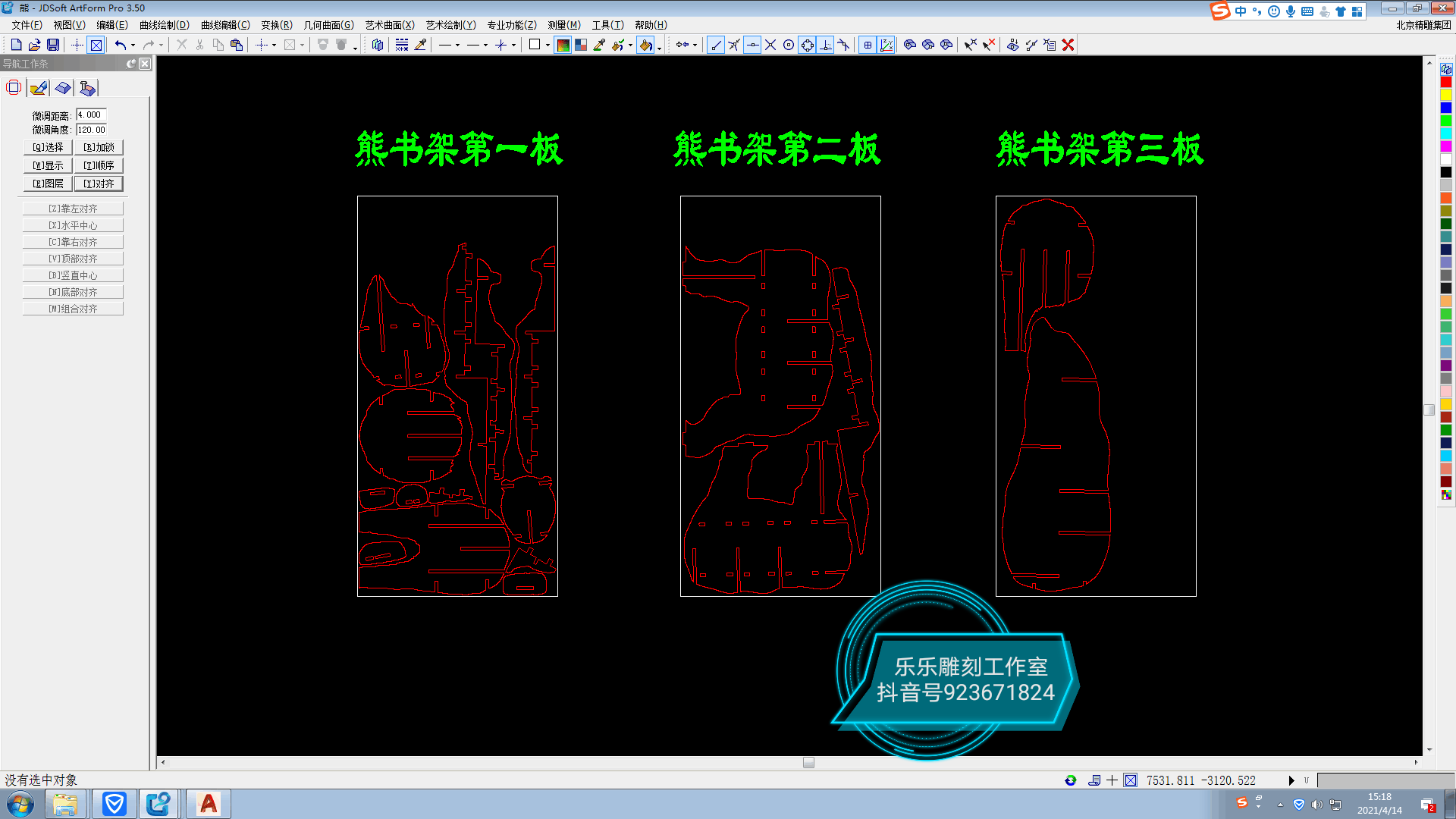Expand the rectangle shape tool dropdown
The width and height of the screenshot is (1456, 819).
(x=548, y=45)
